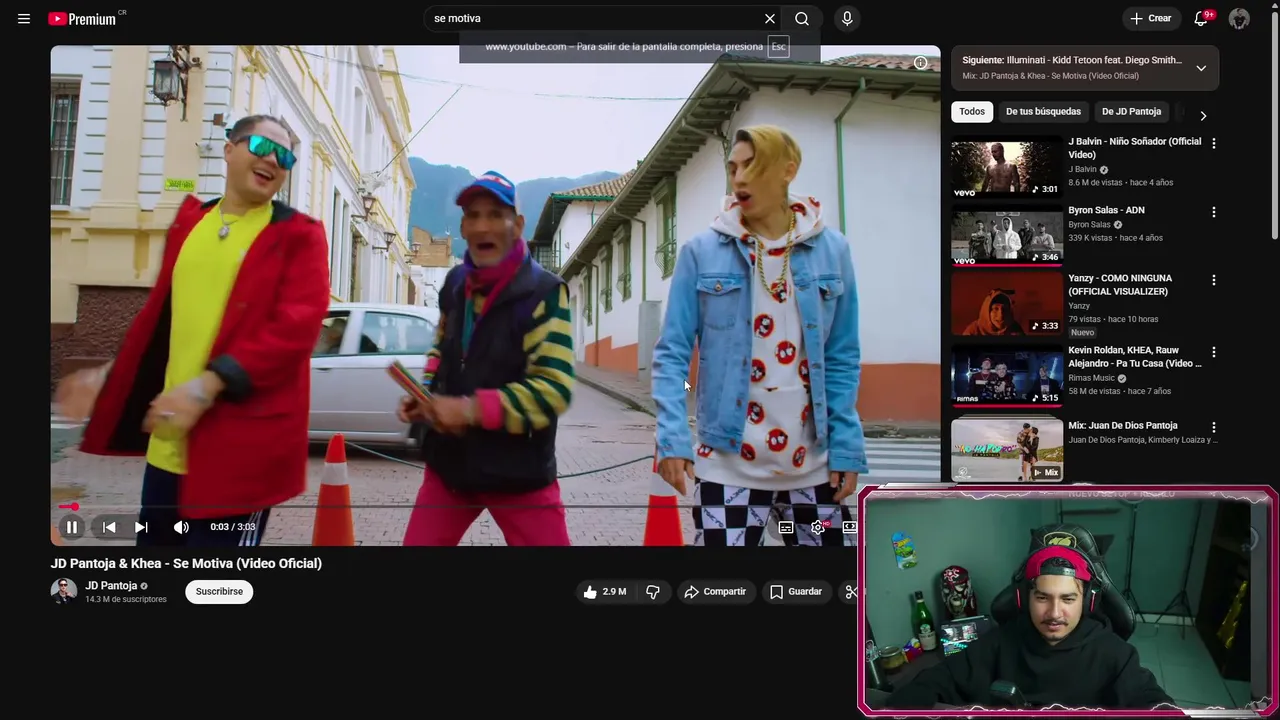The height and width of the screenshot is (720, 1280).
Task: Show more filter chips arrow
Action: click(1203, 116)
